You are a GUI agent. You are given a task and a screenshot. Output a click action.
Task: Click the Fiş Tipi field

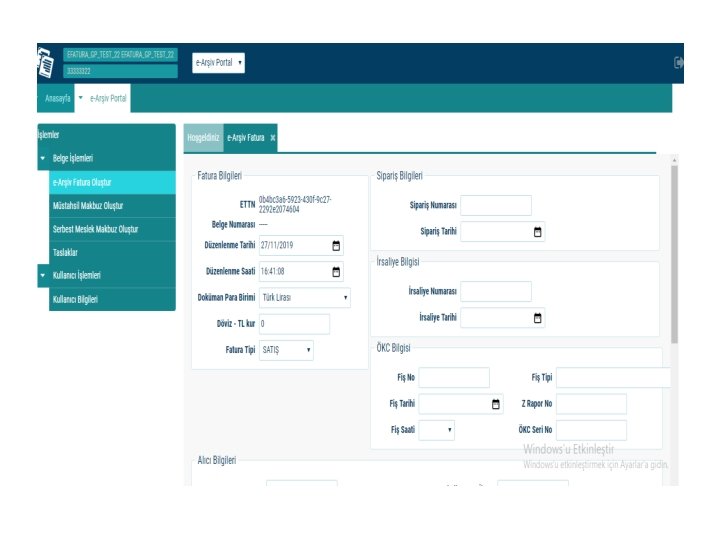pos(613,377)
